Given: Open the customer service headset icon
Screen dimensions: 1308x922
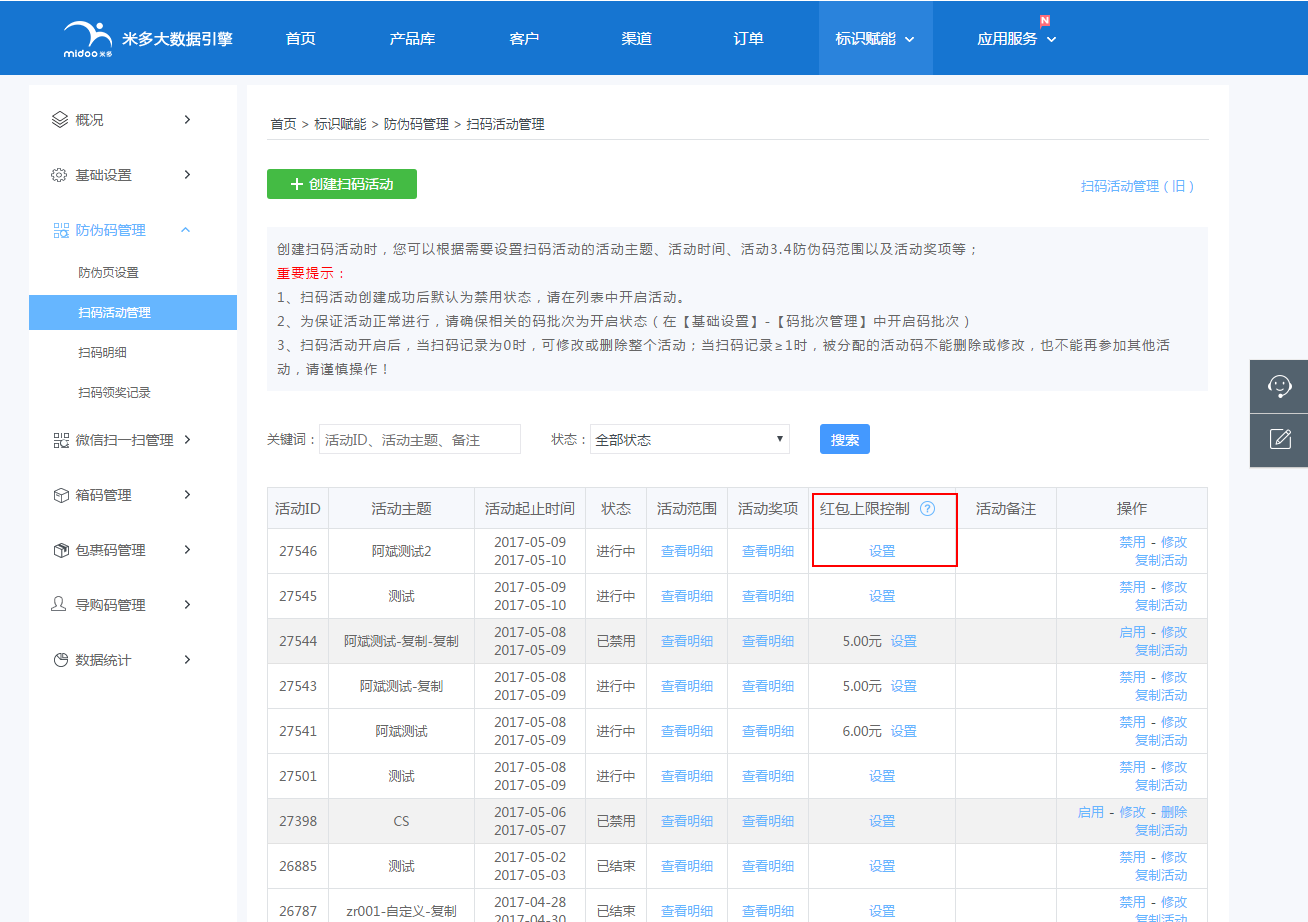Looking at the screenshot, I should [1279, 386].
